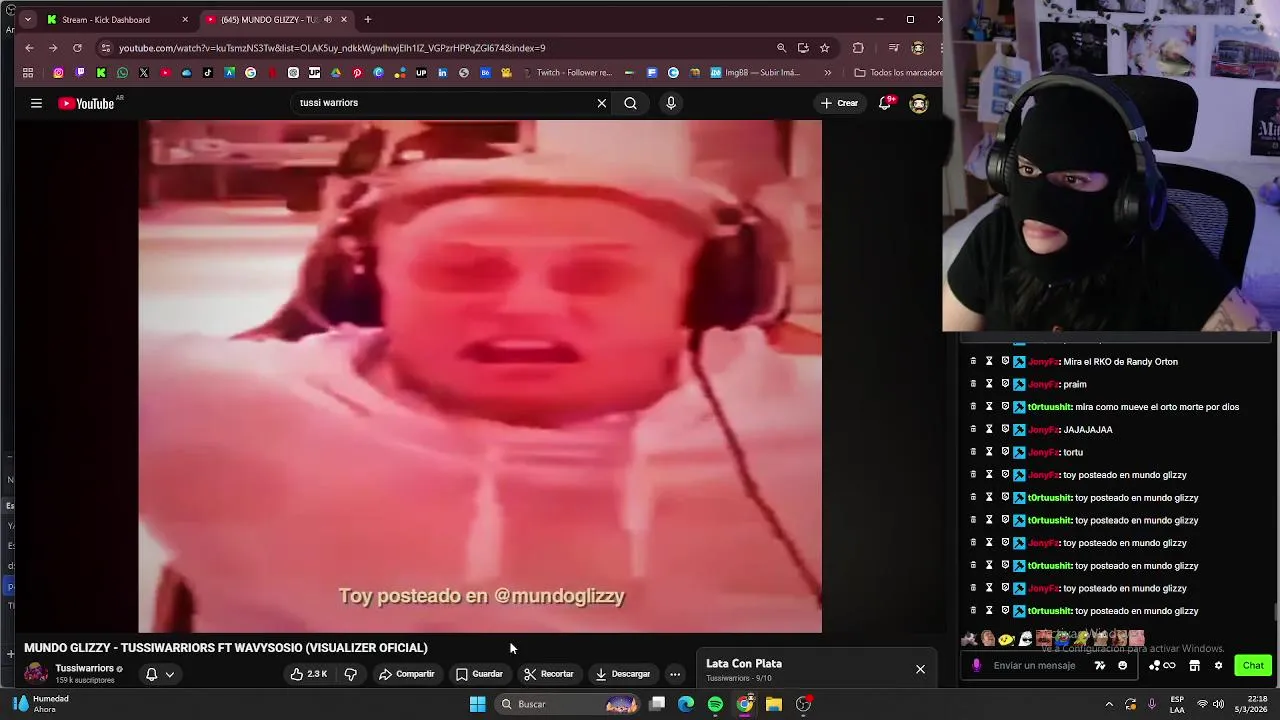Open TikTok bookmark icon
This screenshot has height=720, width=1280.
[208, 73]
